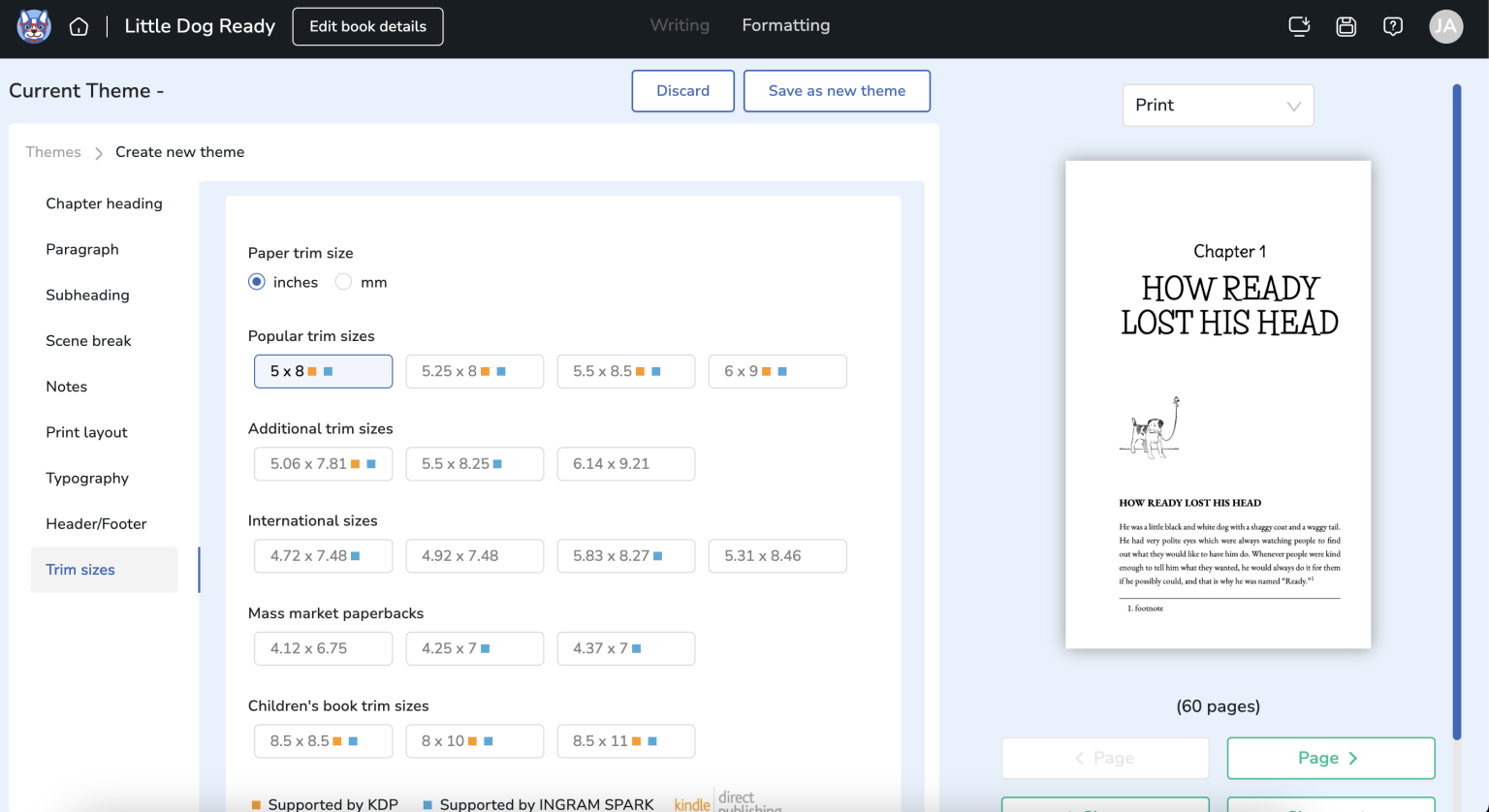Click the Discard button
The image size is (1489, 812).
tap(682, 90)
